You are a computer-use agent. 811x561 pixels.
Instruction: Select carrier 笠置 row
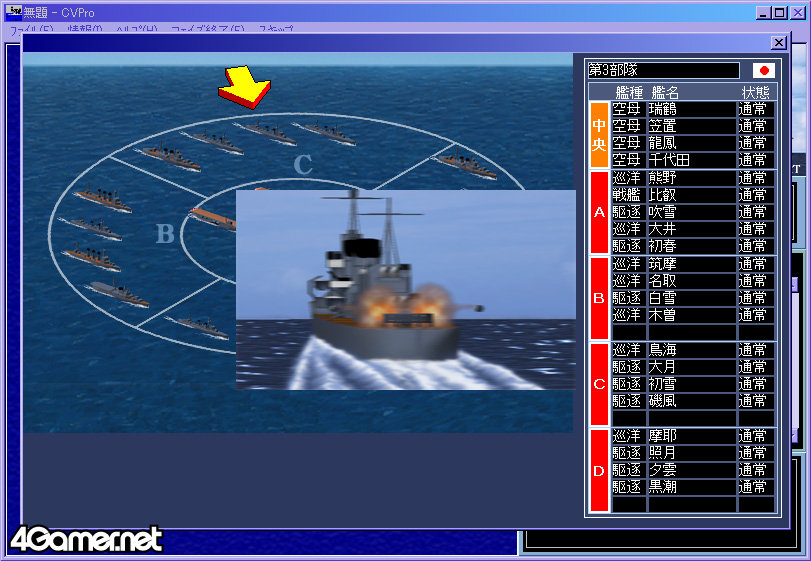point(693,126)
